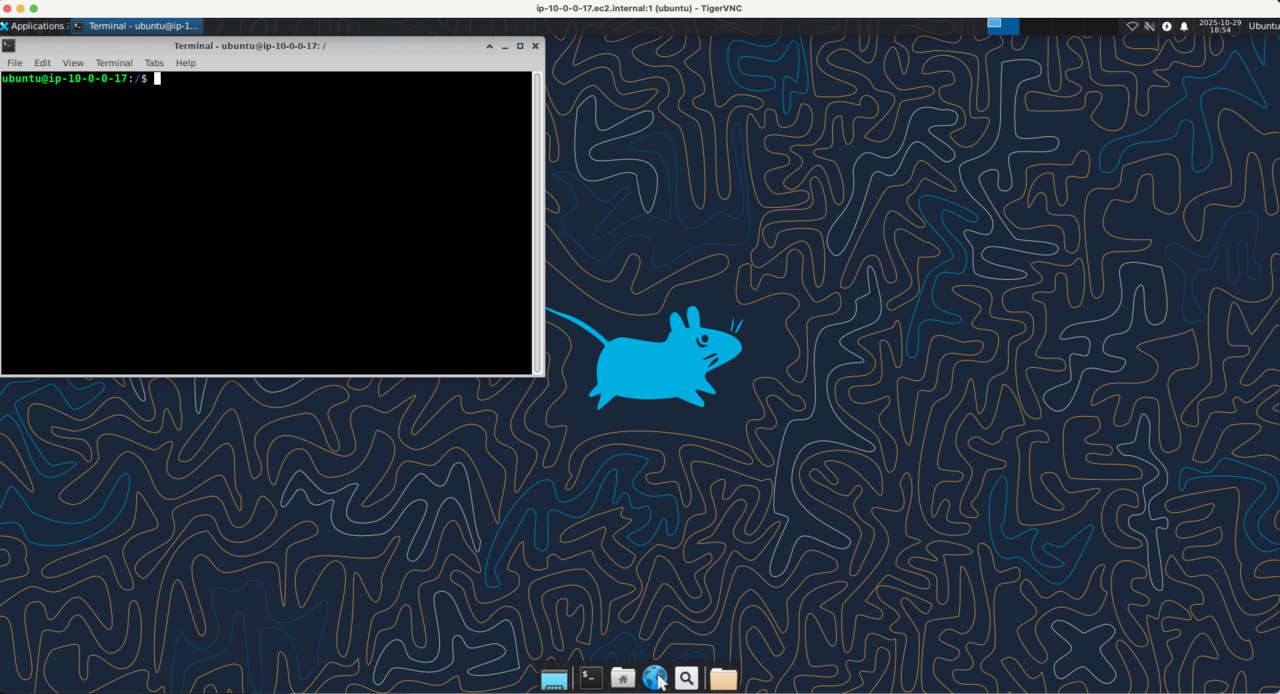
Task: Open the File menu in the terminal
Action: click(14, 62)
